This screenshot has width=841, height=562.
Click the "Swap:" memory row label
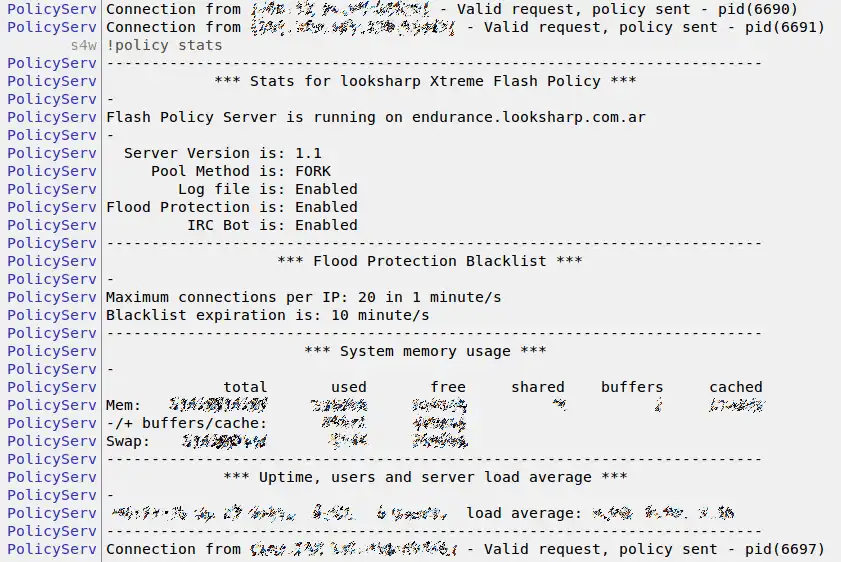pos(128,441)
